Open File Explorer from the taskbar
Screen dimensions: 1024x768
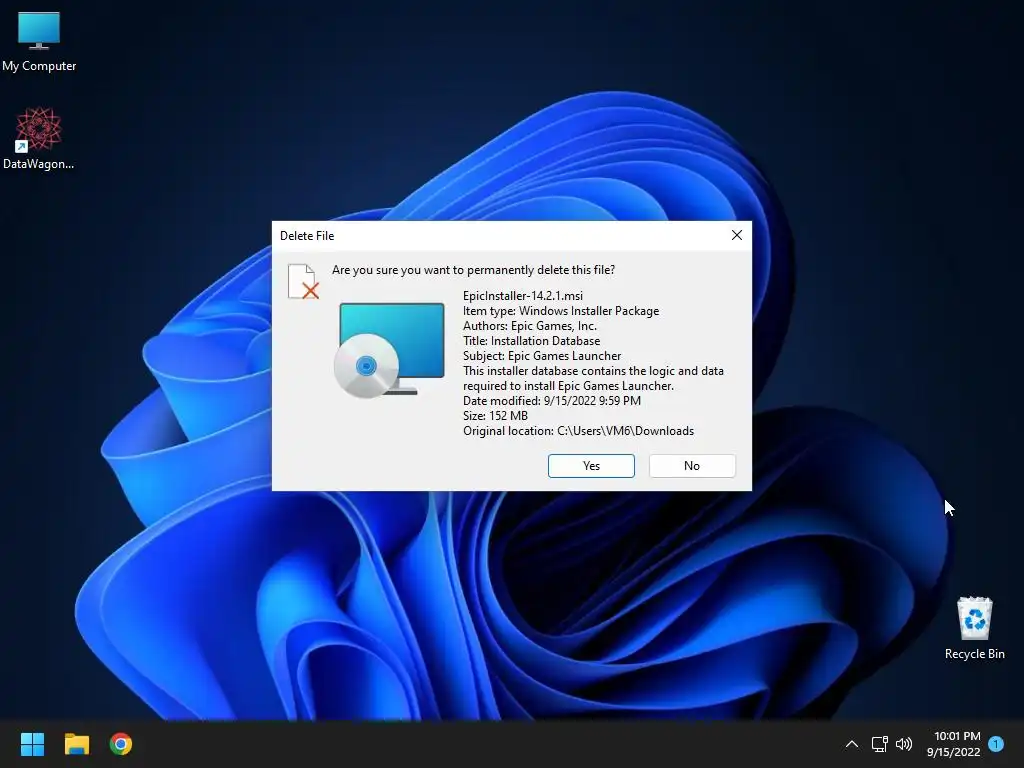coord(76,744)
